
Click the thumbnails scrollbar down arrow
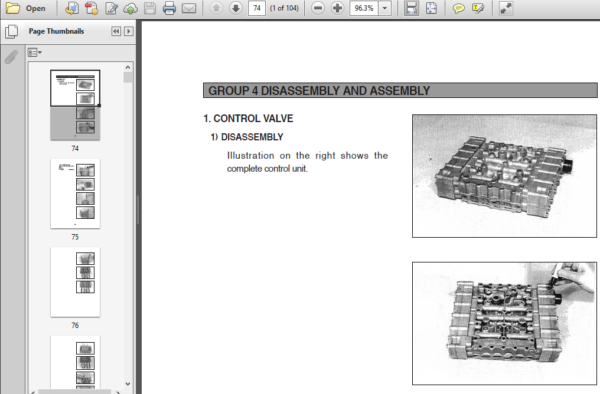[x=128, y=384]
